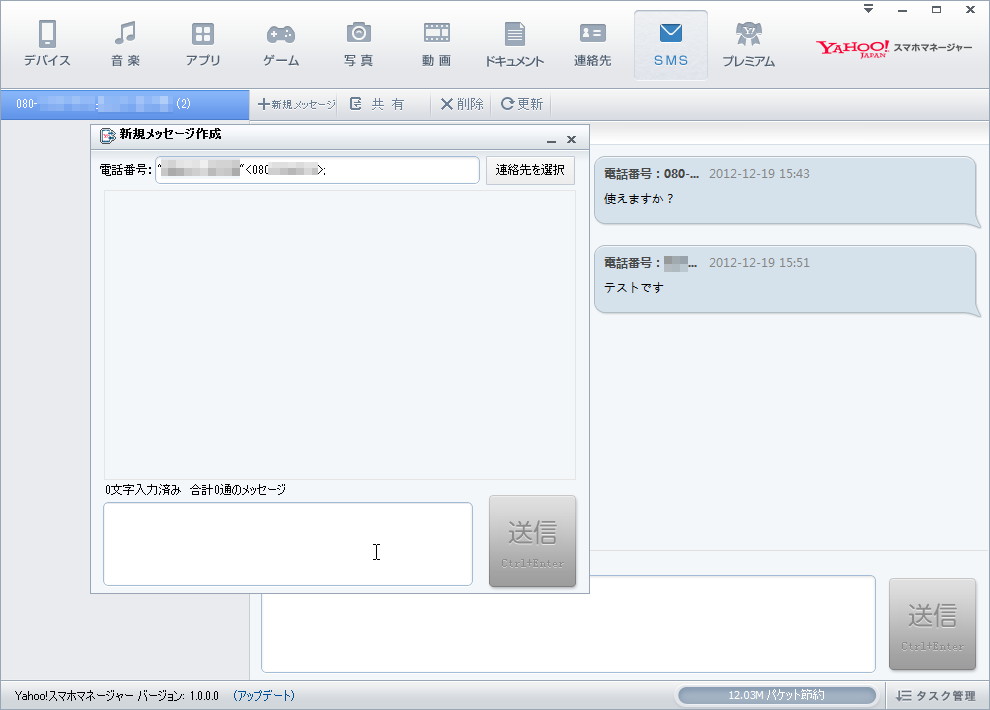Click 送信 in the 新規メッセージ作成 dialog

(532, 541)
